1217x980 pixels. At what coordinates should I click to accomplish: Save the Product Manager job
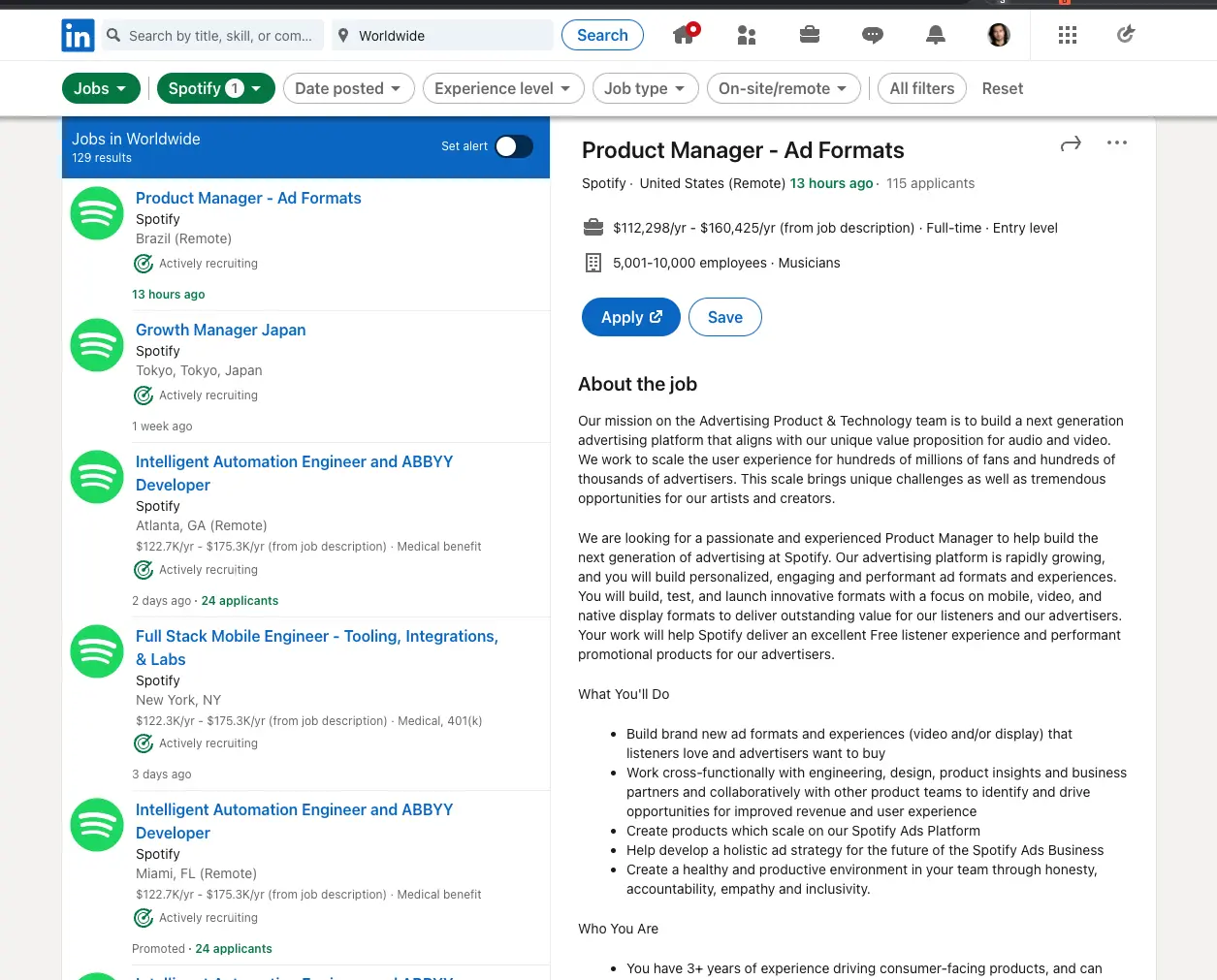pyautogui.click(x=725, y=317)
